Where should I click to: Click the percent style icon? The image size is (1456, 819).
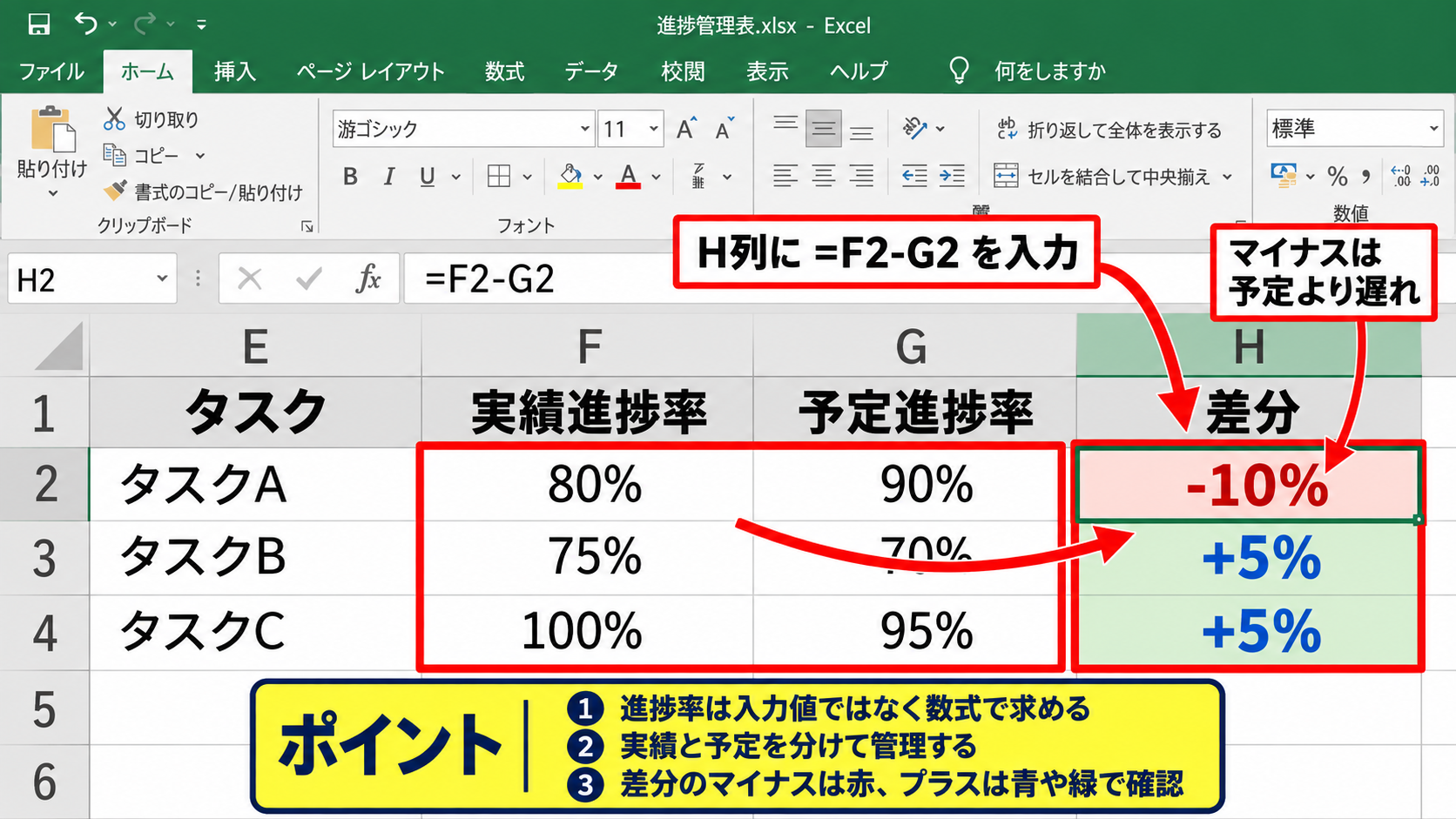(x=1338, y=177)
